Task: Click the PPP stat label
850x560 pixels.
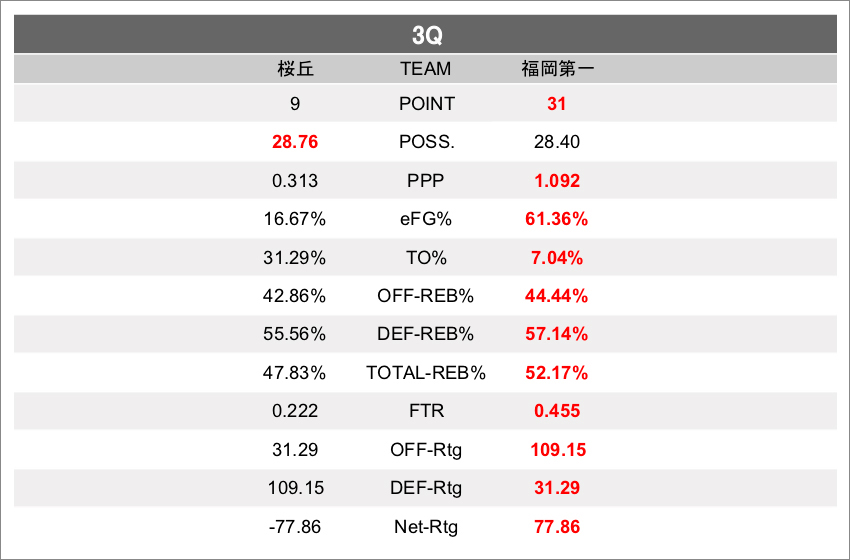Action: pos(426,181)
